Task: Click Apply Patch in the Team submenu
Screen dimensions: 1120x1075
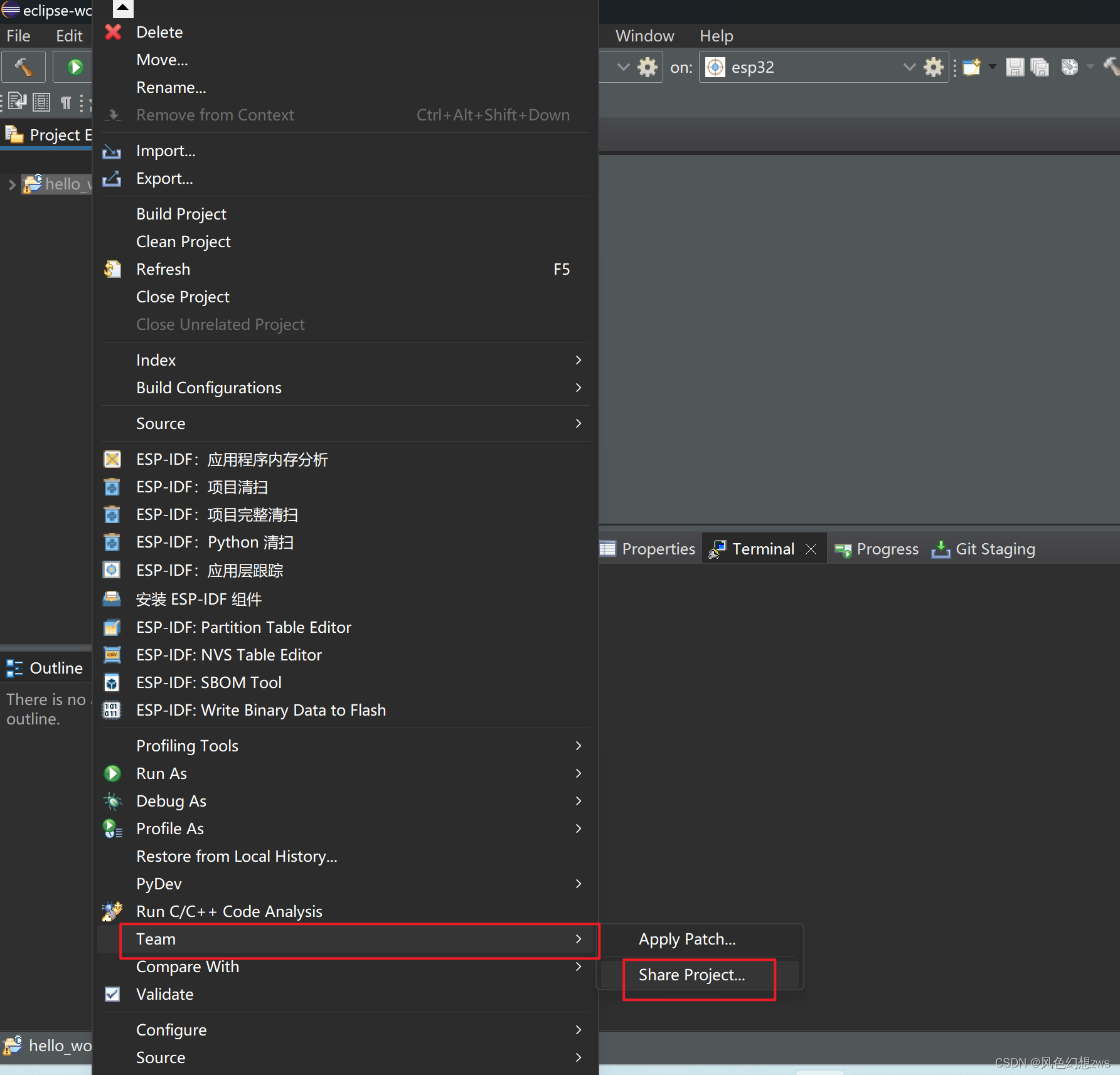Action: [686, 939]
